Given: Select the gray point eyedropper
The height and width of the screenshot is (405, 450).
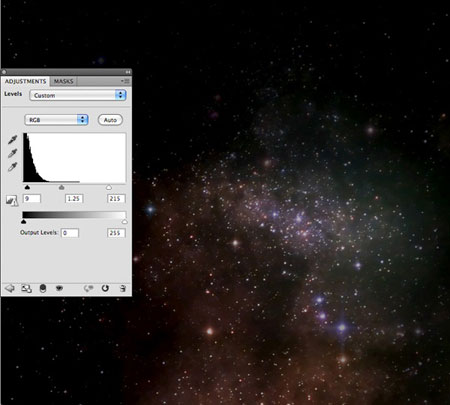Looking at the screenshot, I should 12,153.
